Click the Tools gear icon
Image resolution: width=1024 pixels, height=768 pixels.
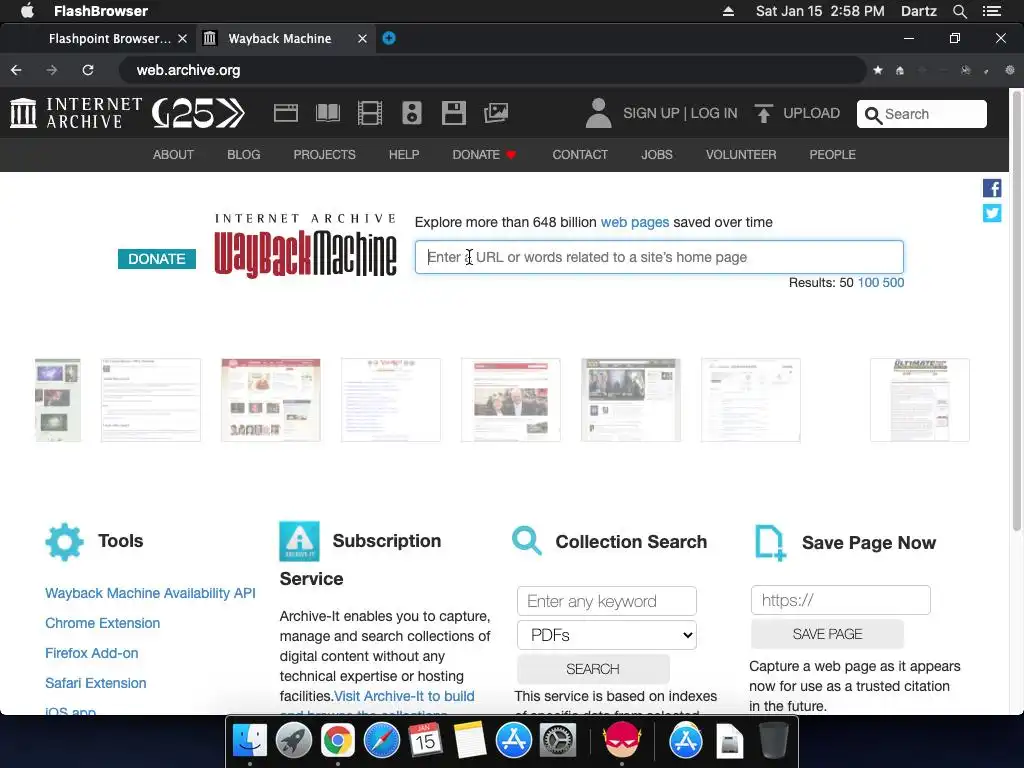point(65,541)
